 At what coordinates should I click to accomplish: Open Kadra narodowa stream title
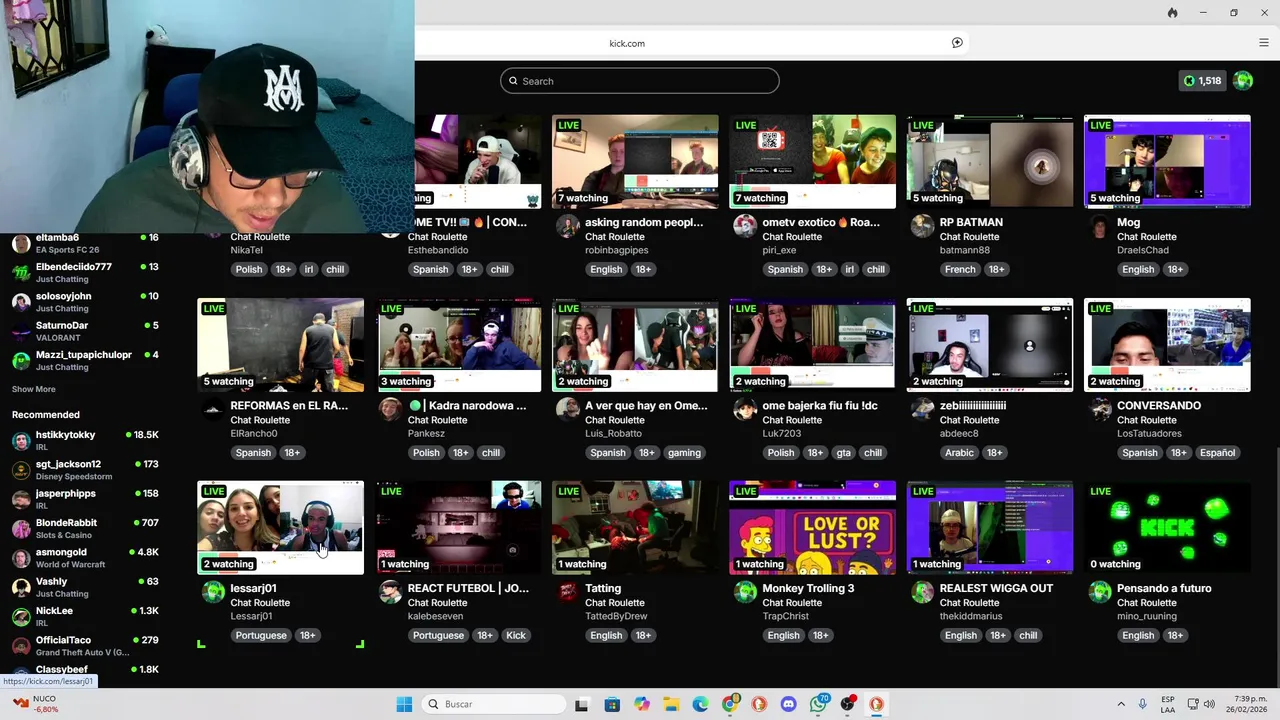click(x=467, y=405)
